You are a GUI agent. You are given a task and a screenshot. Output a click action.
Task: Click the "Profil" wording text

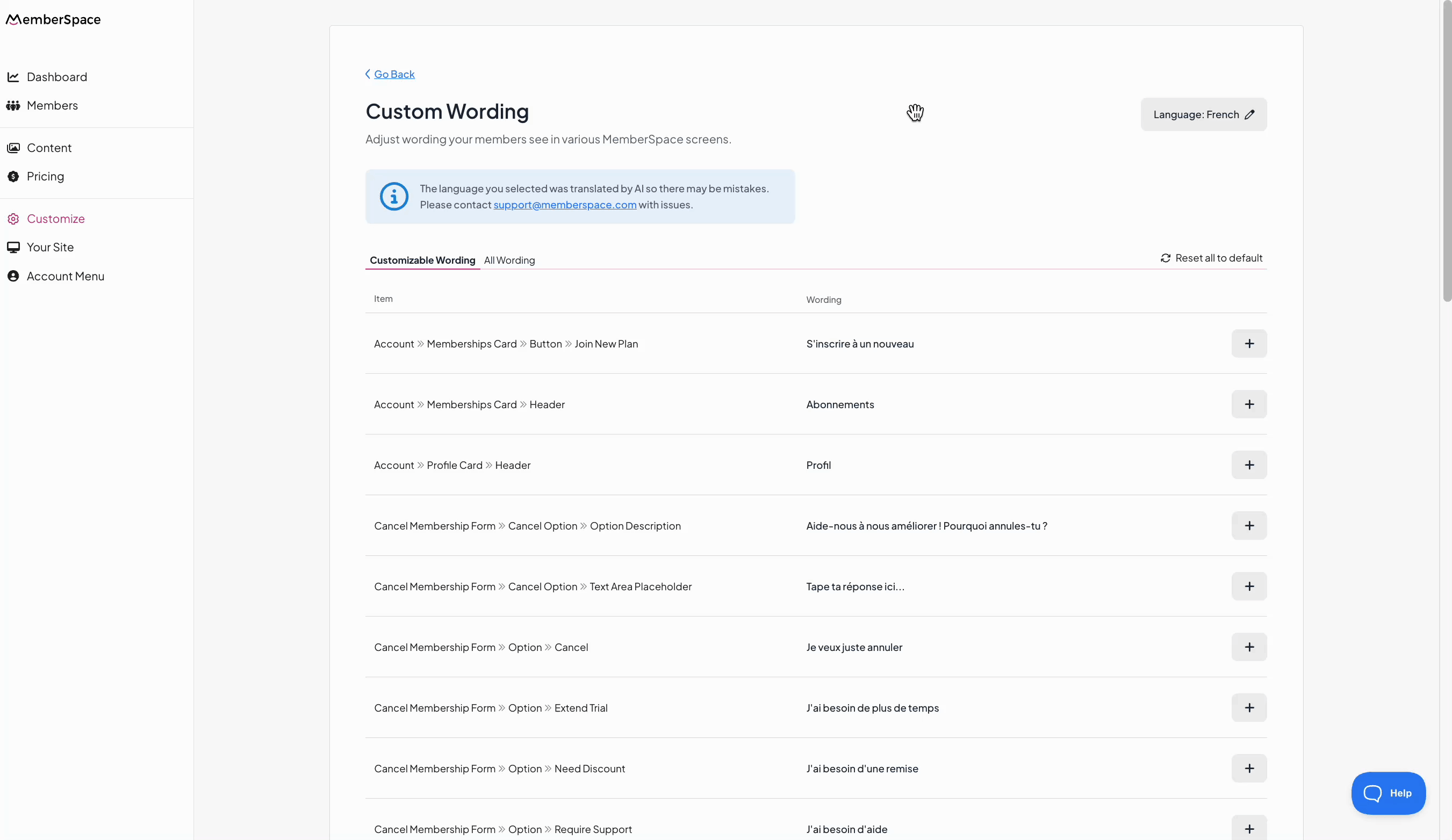pos(818,465)
